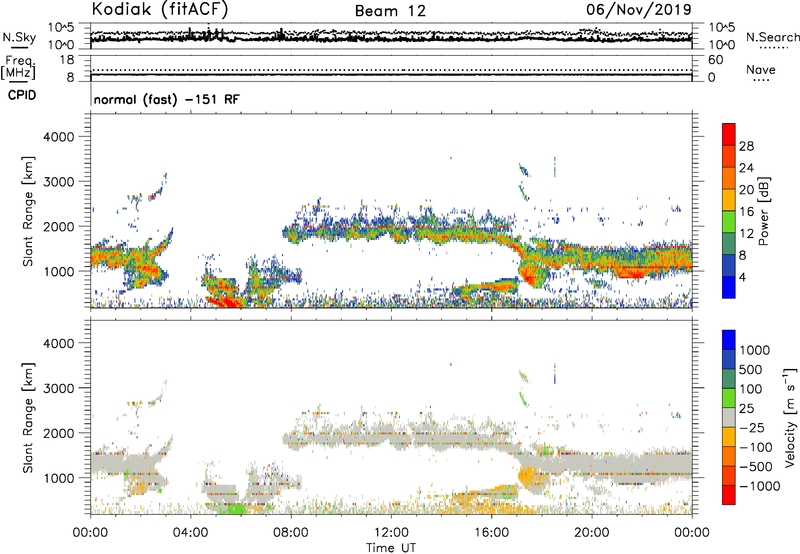Click the '4' power colorbar tick
800x554 pixels.
click(x=742, y=277)
